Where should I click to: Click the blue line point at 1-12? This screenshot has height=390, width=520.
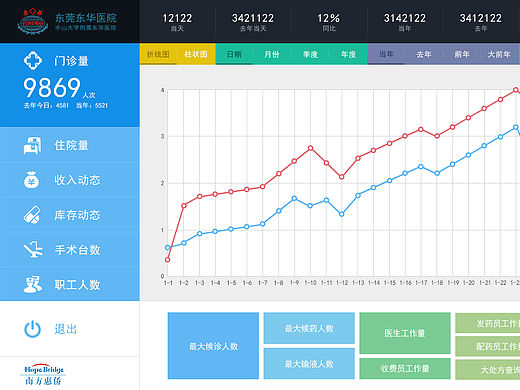(342, 214)
